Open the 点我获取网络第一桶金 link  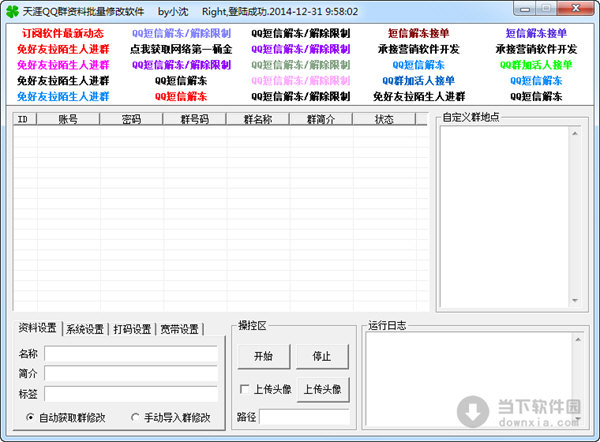tap(181, 49)
